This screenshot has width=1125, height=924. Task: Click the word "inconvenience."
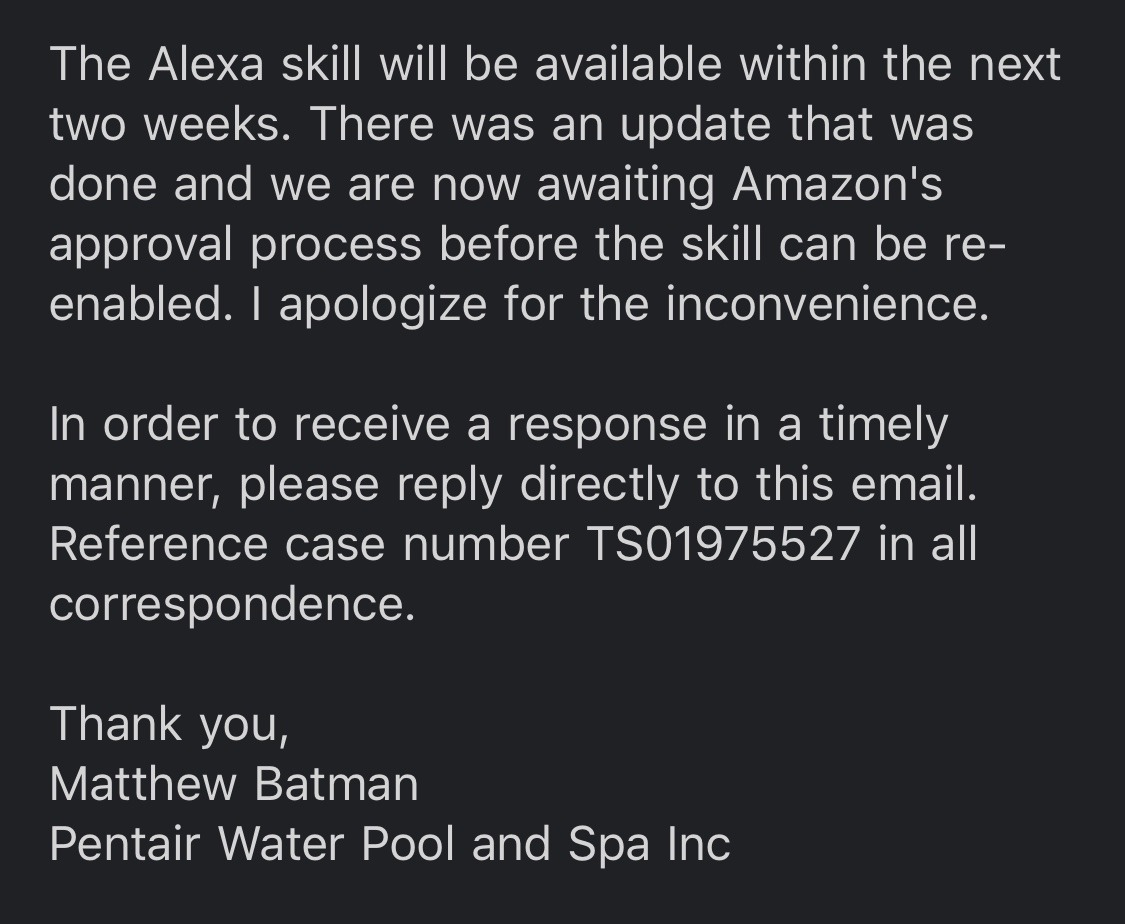[827, 304]
